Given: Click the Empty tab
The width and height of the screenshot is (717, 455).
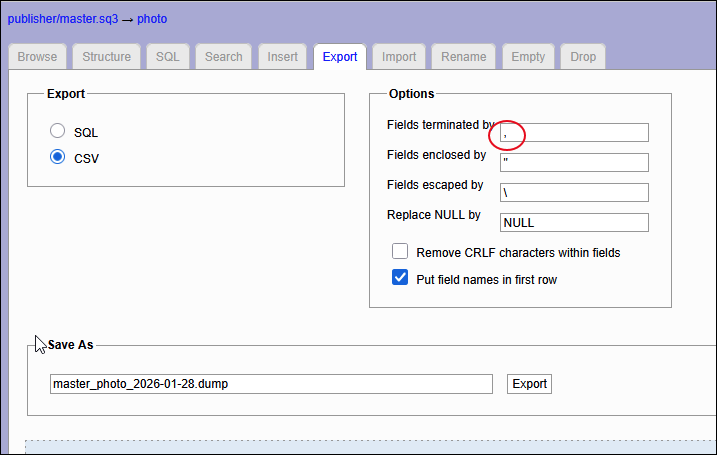Looking at the screenshot, I should click(x=528, y=57).
